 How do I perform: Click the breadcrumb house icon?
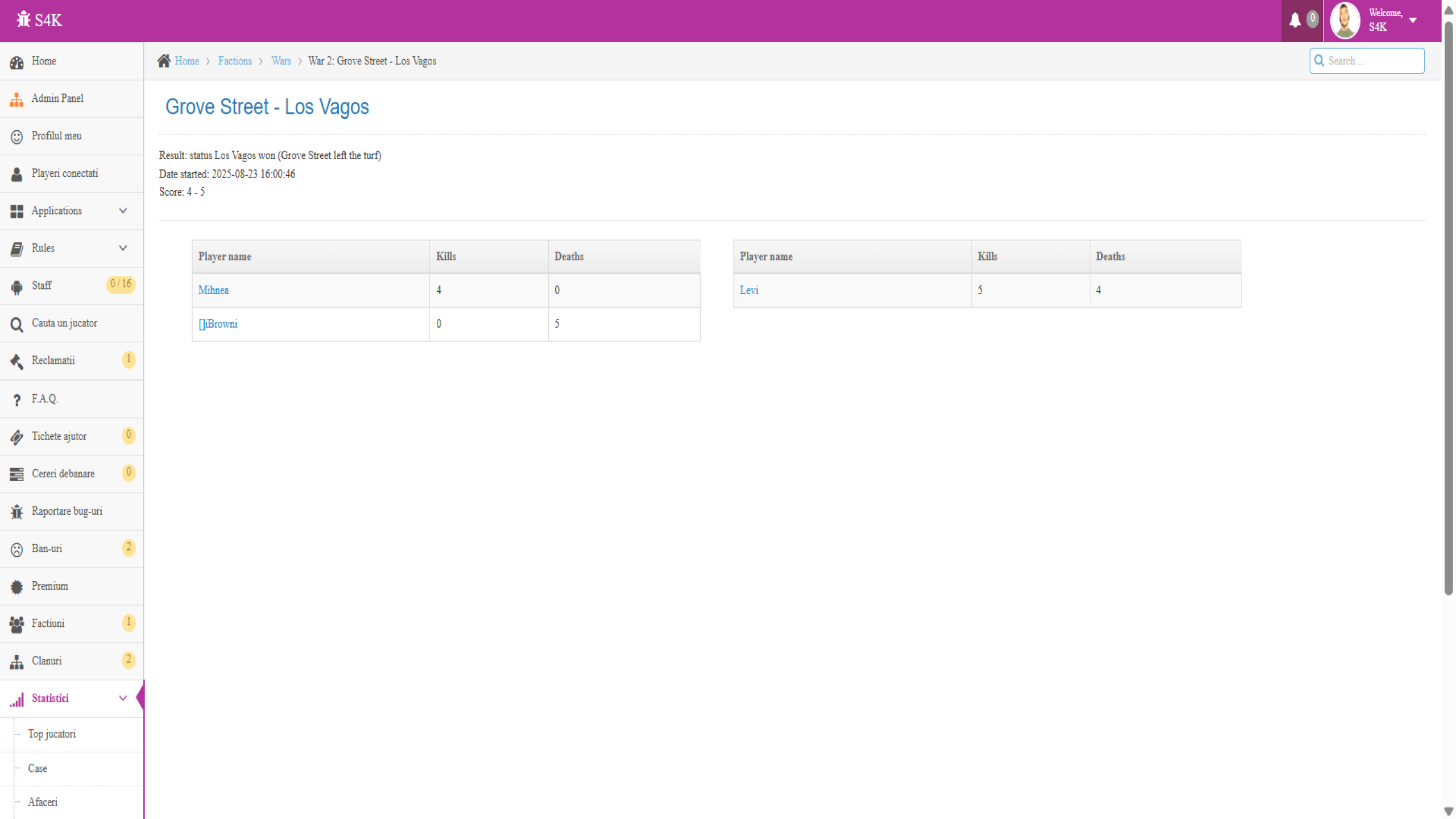164,61
